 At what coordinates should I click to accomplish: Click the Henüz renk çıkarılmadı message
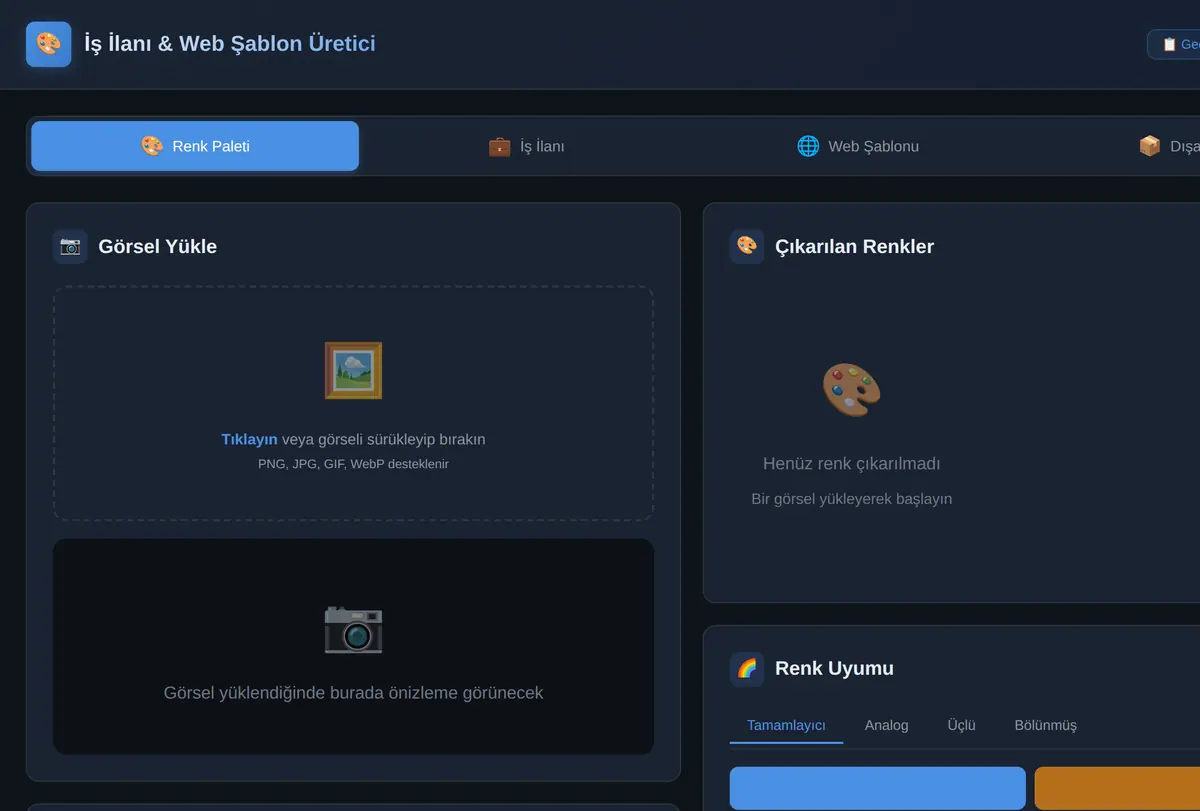tap(852, 464)
